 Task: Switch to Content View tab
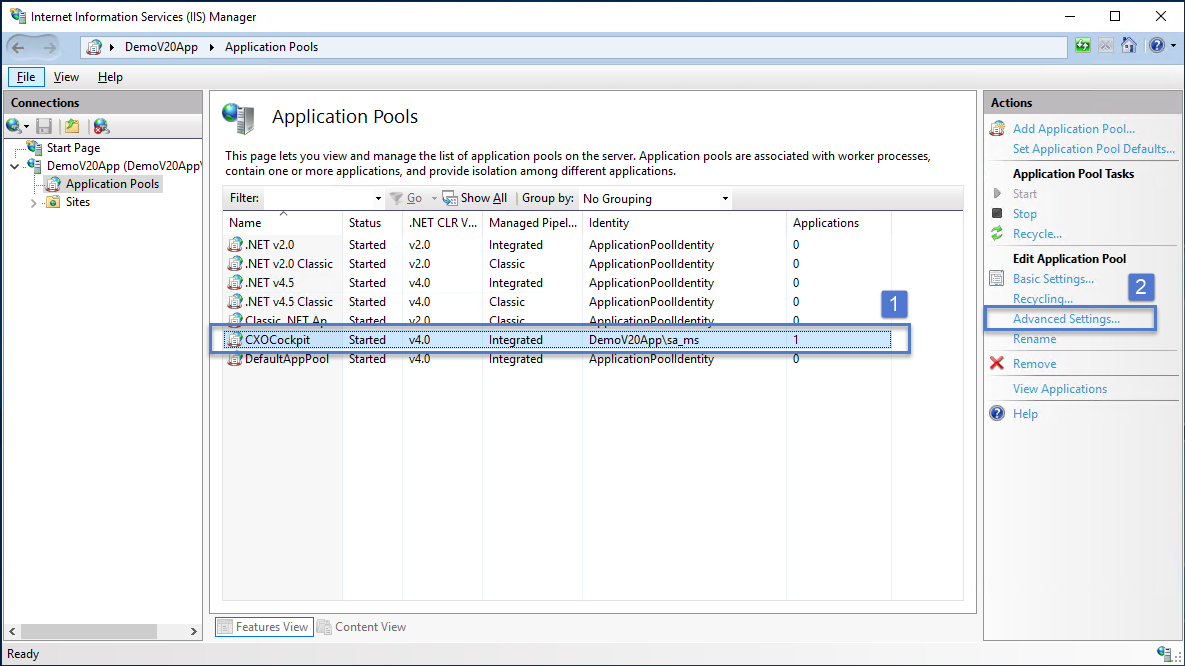(x=362, y=627)
